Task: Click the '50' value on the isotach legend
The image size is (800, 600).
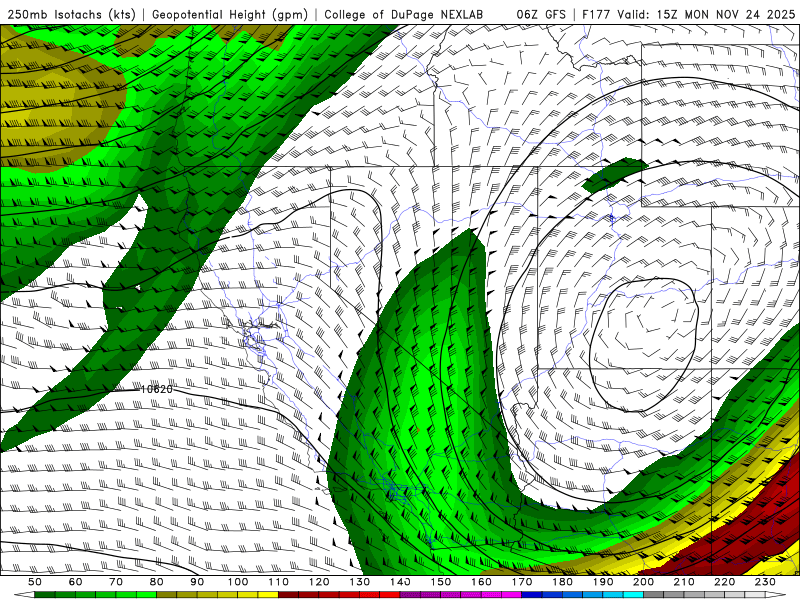Action: 35,582
